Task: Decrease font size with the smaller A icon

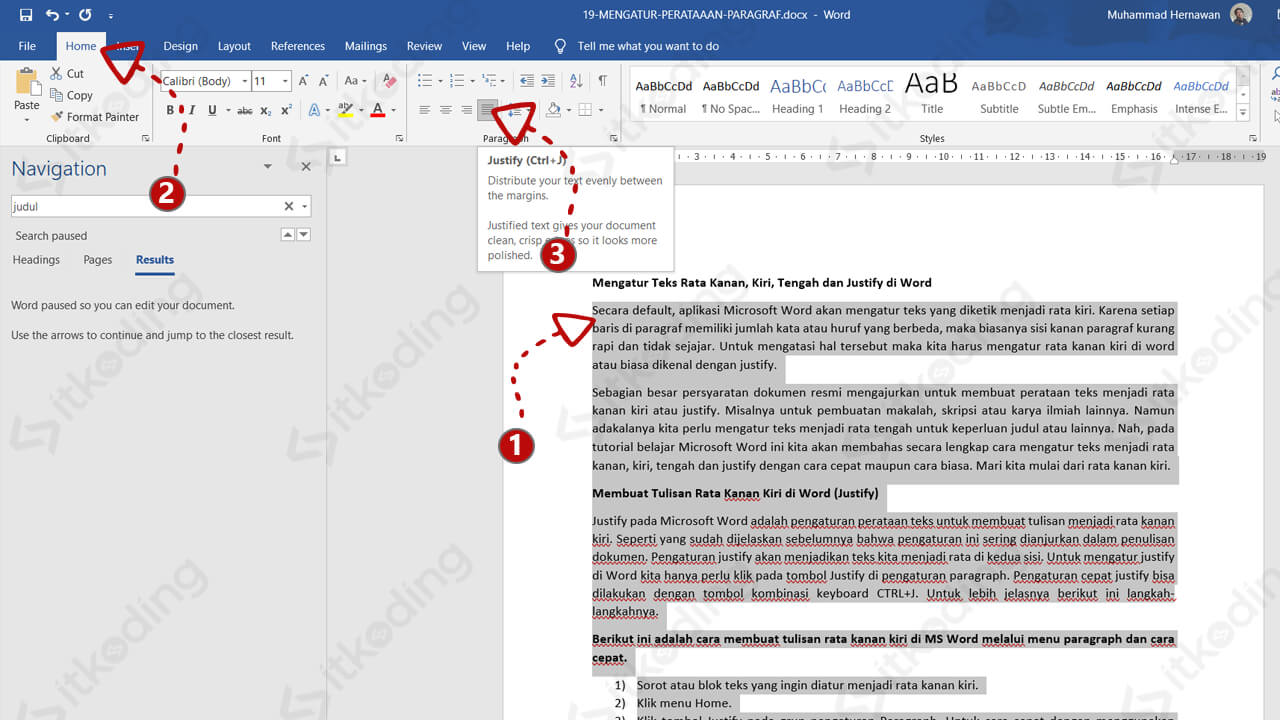Action: tap(324, 81)
